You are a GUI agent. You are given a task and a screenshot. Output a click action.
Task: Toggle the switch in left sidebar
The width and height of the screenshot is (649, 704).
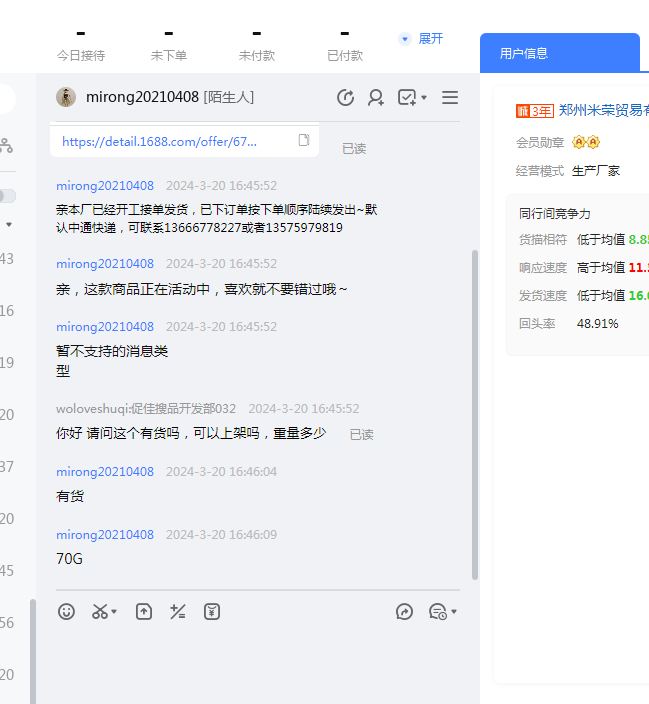point(7,196)
